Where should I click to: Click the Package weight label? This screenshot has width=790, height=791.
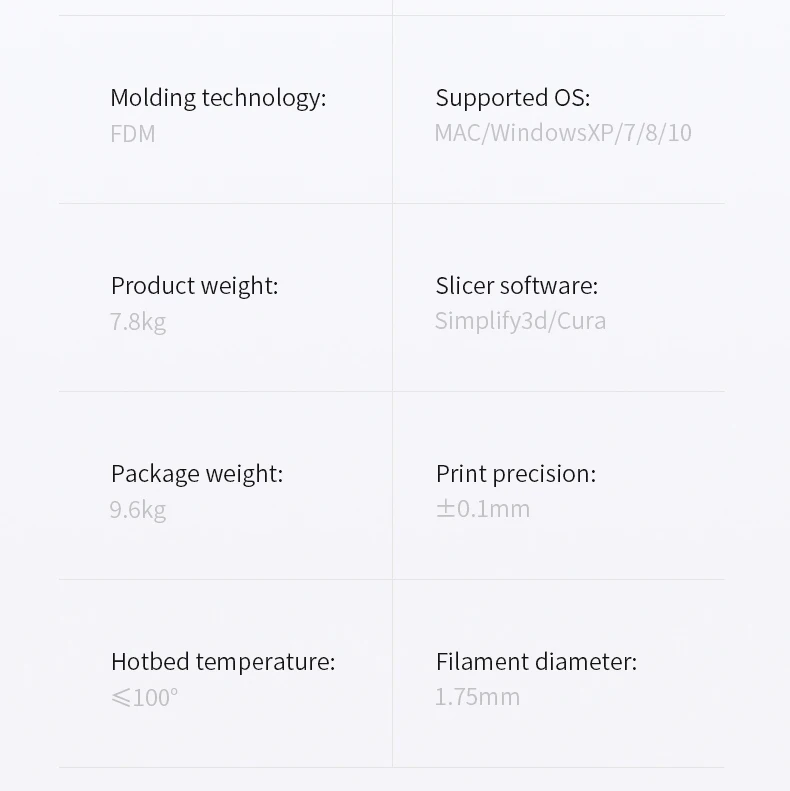[197, 474]
